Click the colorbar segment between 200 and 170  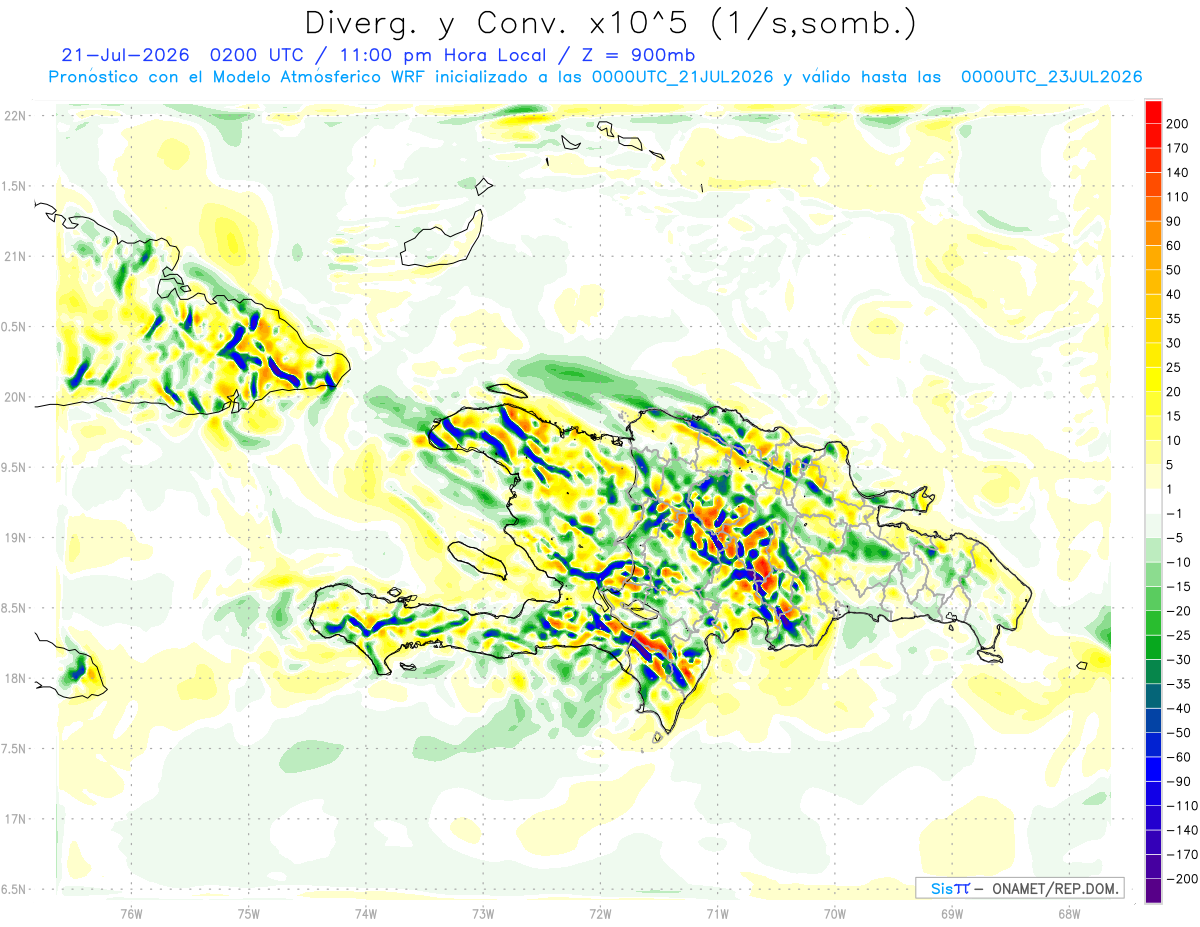tap(1153, 135)
